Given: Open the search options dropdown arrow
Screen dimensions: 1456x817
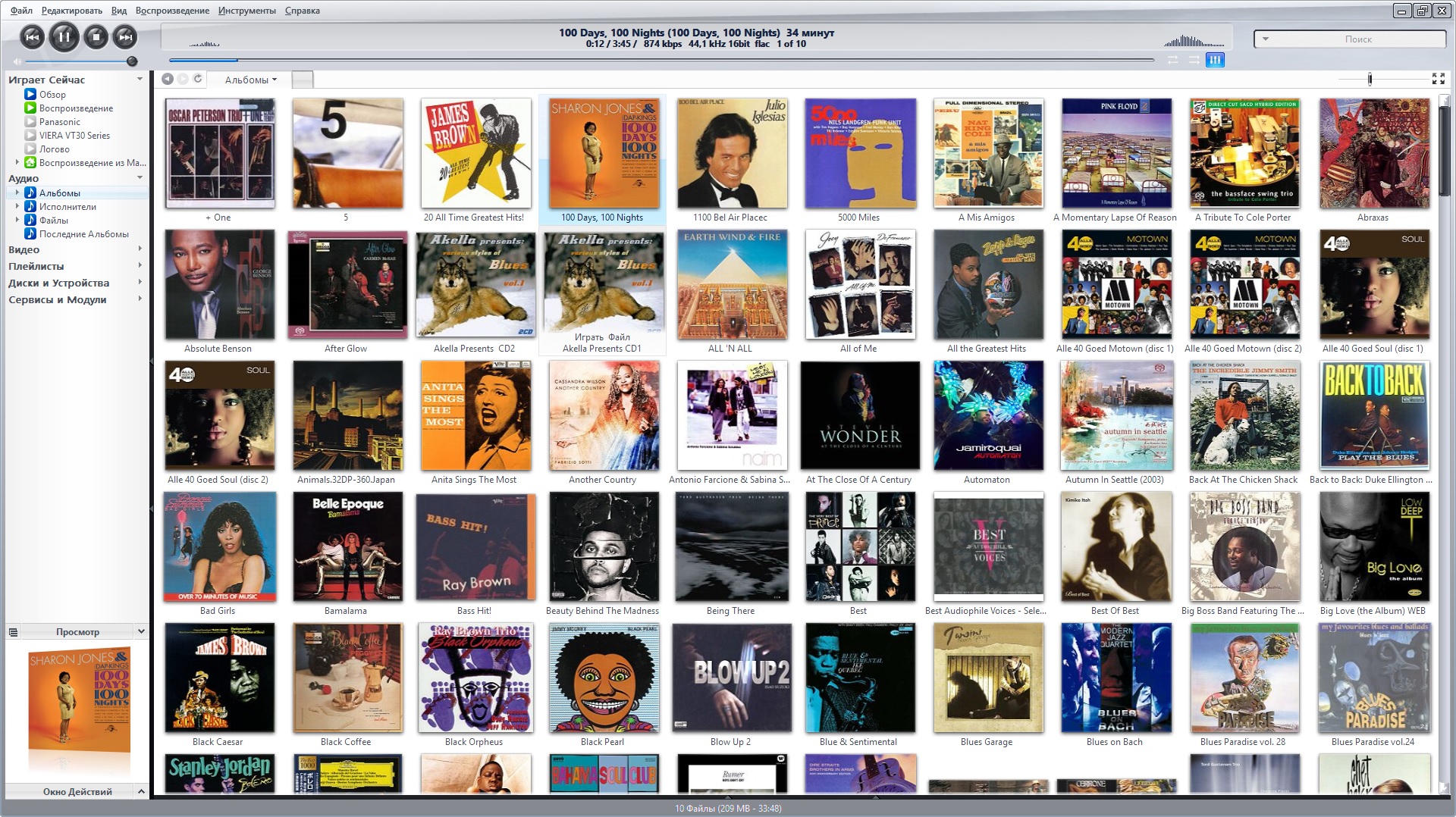Looking at the screenshot, I should point(1265,39).
